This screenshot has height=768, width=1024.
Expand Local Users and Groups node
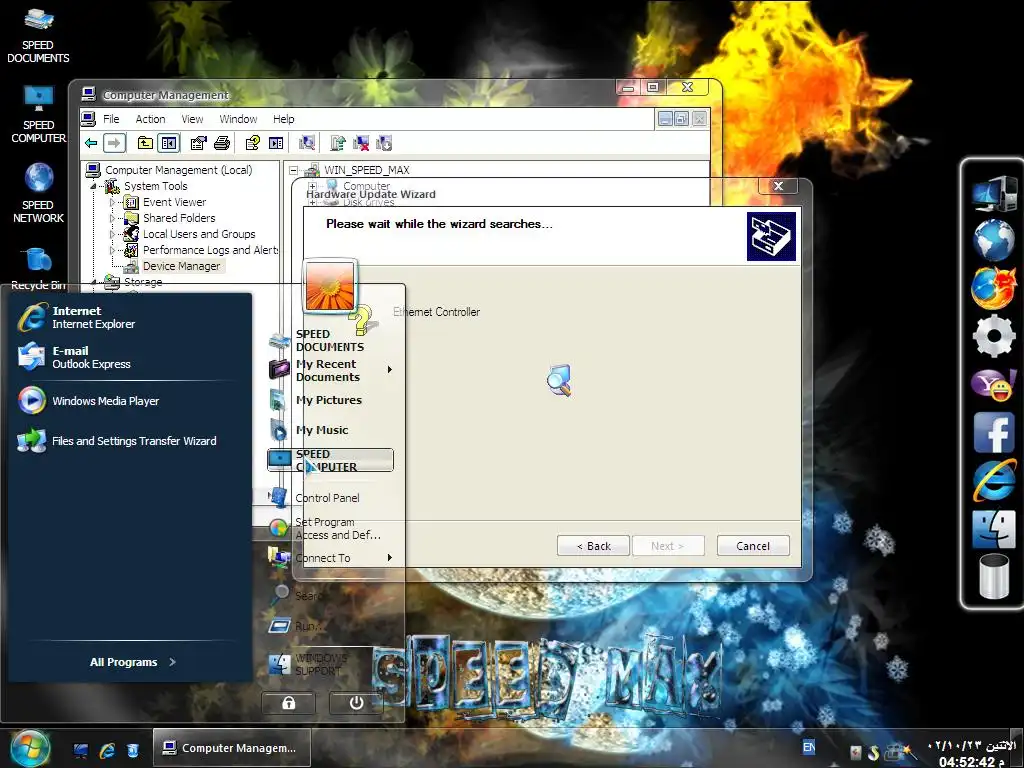[x=112, y=234]
